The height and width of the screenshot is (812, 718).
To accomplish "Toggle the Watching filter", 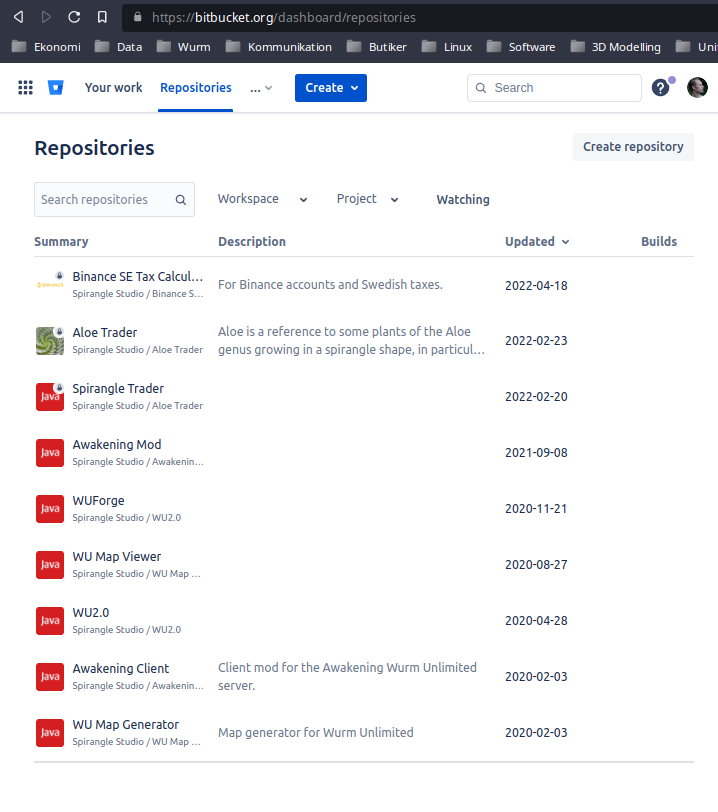I will point(463,200).
